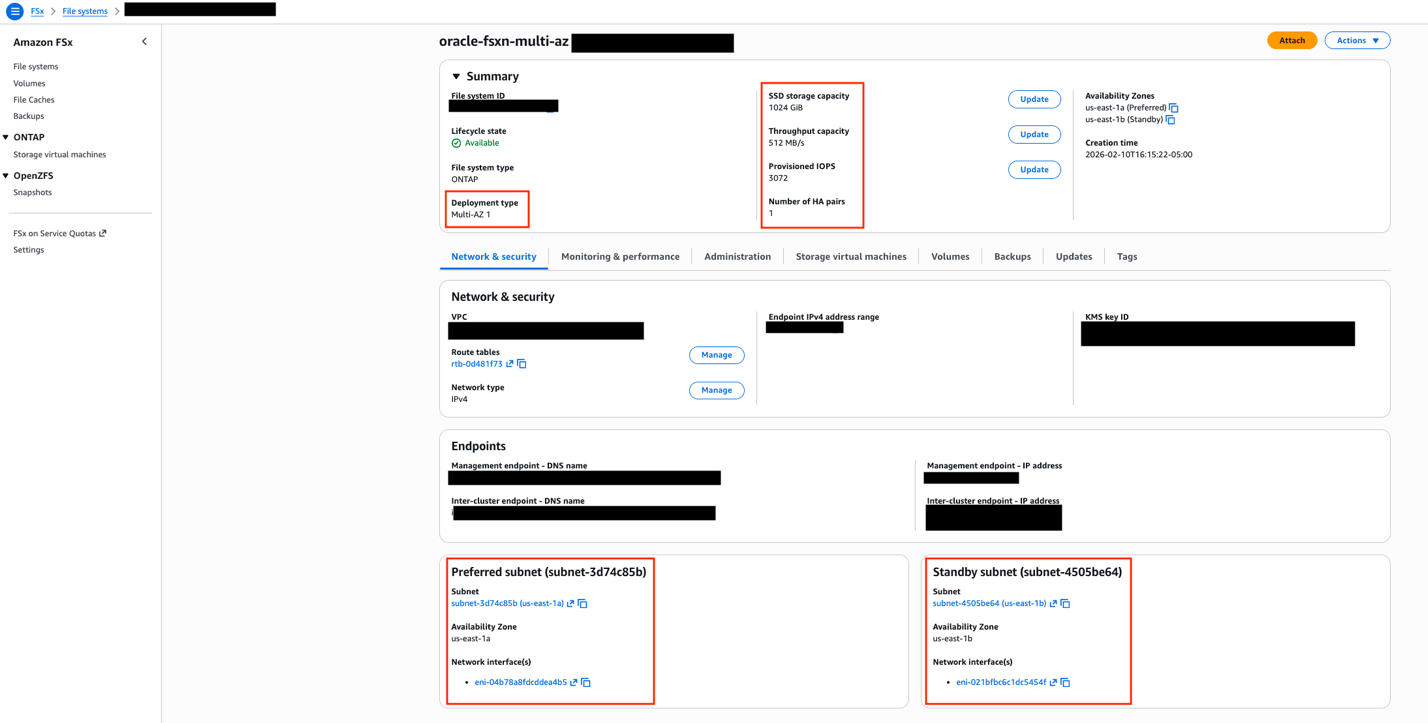The height and width of the screenshot is (723, 1428).
Task: Select the 1024 GiB storage value
Action: [786, 108]
